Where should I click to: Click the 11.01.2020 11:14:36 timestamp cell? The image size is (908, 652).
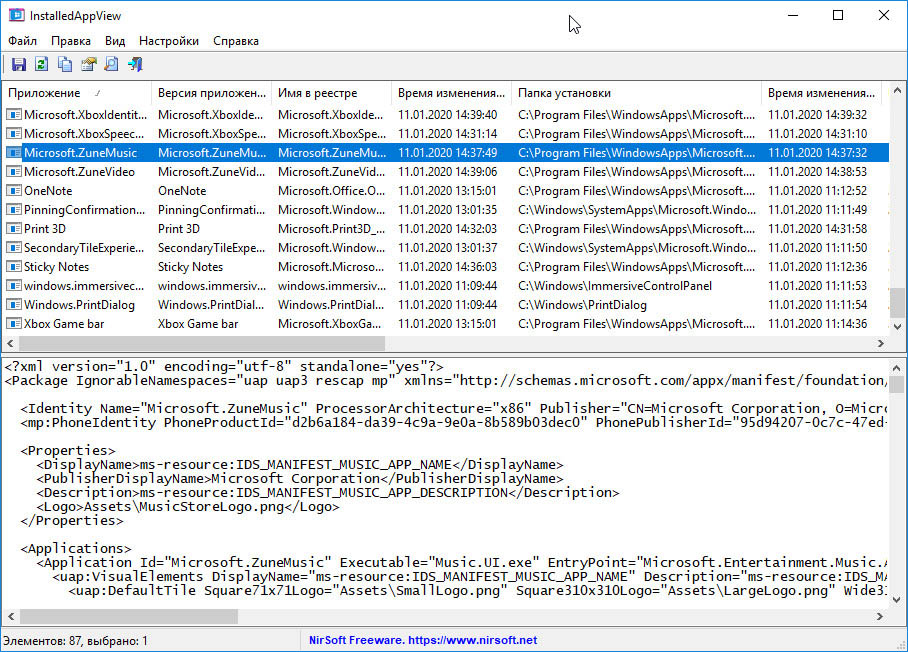point(818,324)
